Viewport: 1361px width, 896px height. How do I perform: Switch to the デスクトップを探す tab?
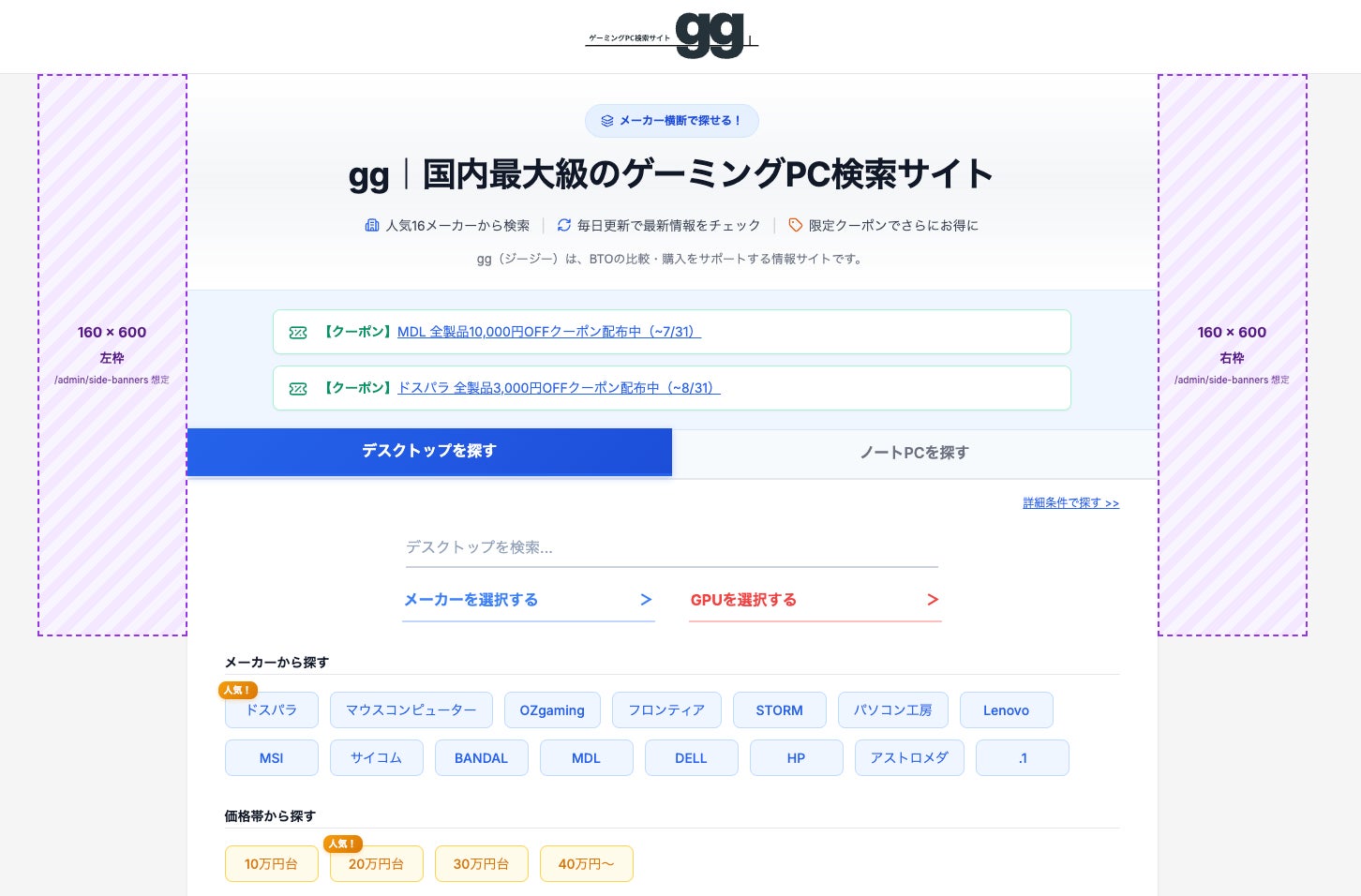click(x=429, y=452)
